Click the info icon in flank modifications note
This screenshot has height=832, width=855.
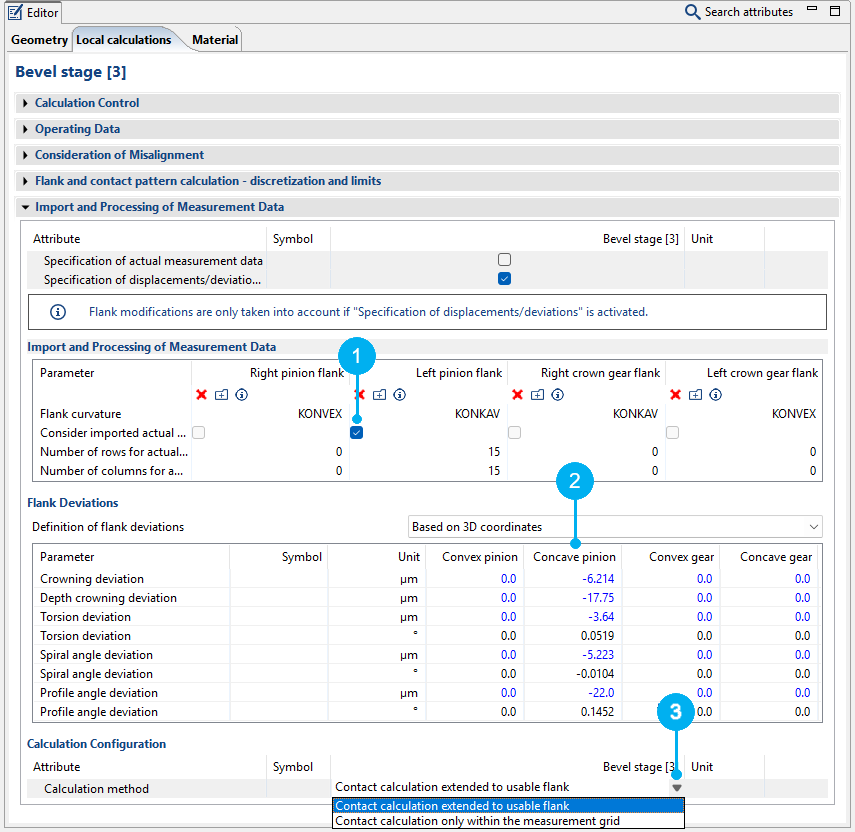tap(58, 312)
